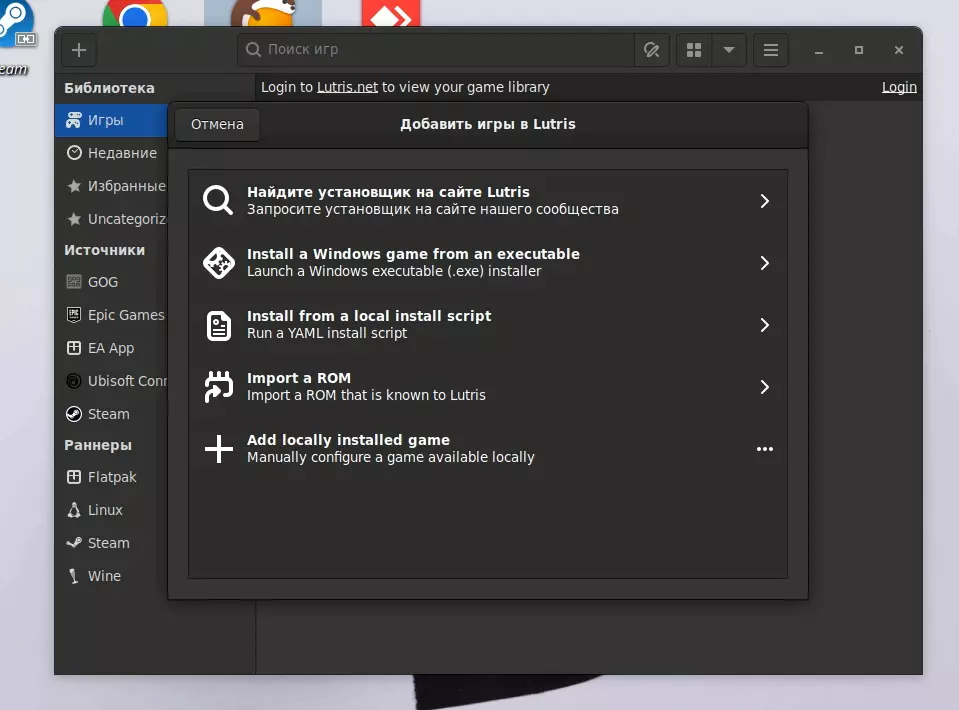Click the Login link at top right
Viewport: 959px width, 710px height.
[x=899, y=87]
